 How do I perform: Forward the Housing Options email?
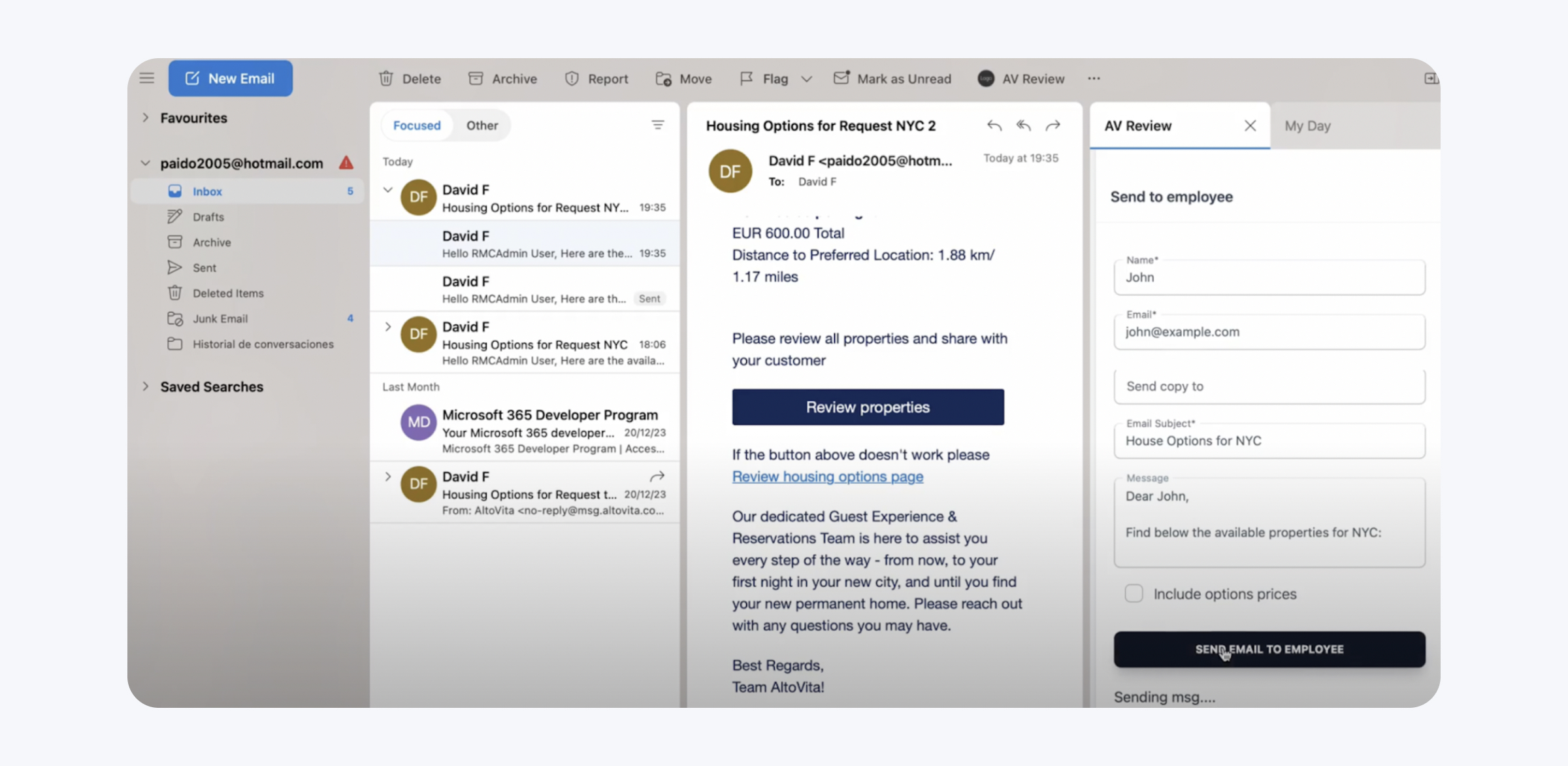pos(1053,125)
